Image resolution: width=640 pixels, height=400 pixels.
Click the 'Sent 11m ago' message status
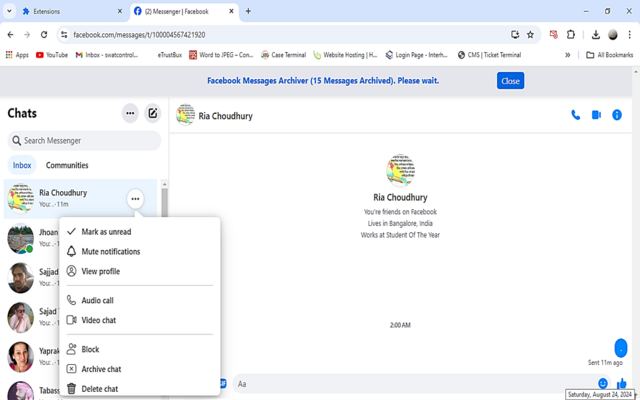point(605,362)
